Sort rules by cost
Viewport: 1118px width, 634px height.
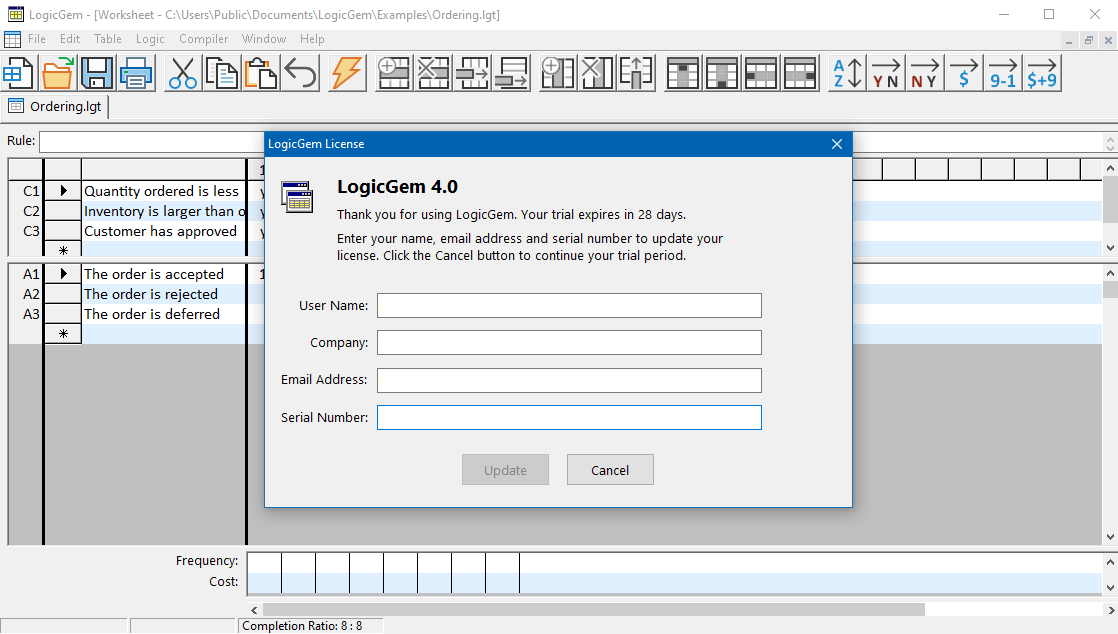[963, 72]
